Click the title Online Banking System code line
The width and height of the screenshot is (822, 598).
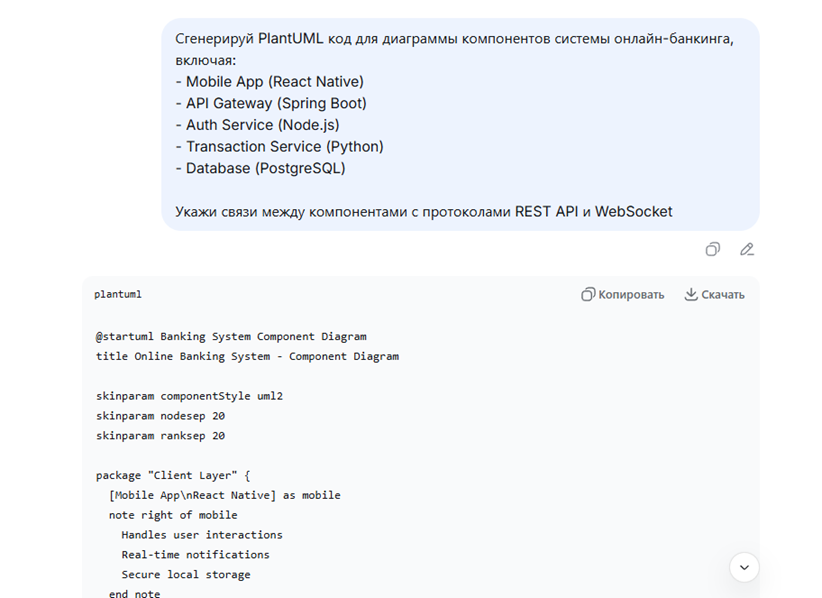pyautogui.click(x=247, y=356)
